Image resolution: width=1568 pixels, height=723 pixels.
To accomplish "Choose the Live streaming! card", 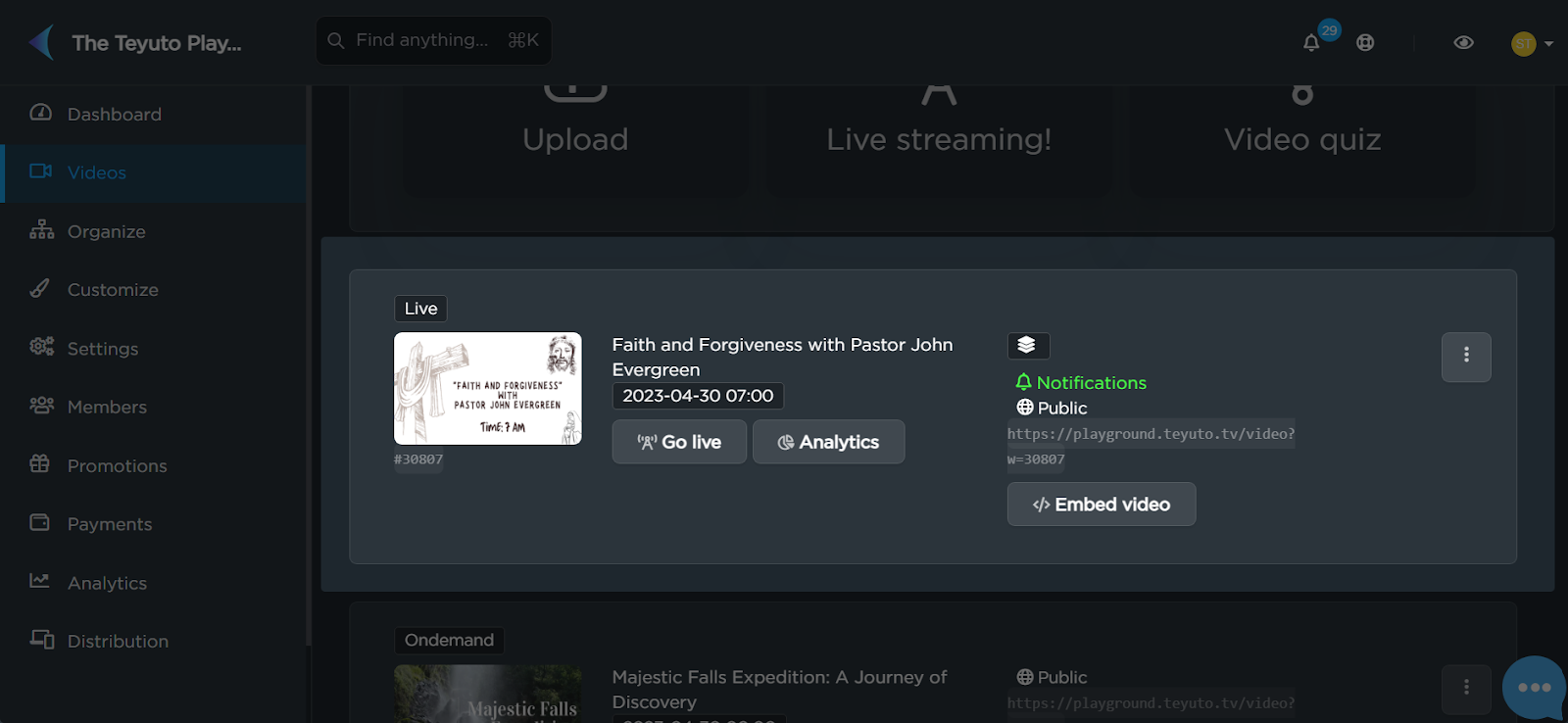I will pos(939,139).
